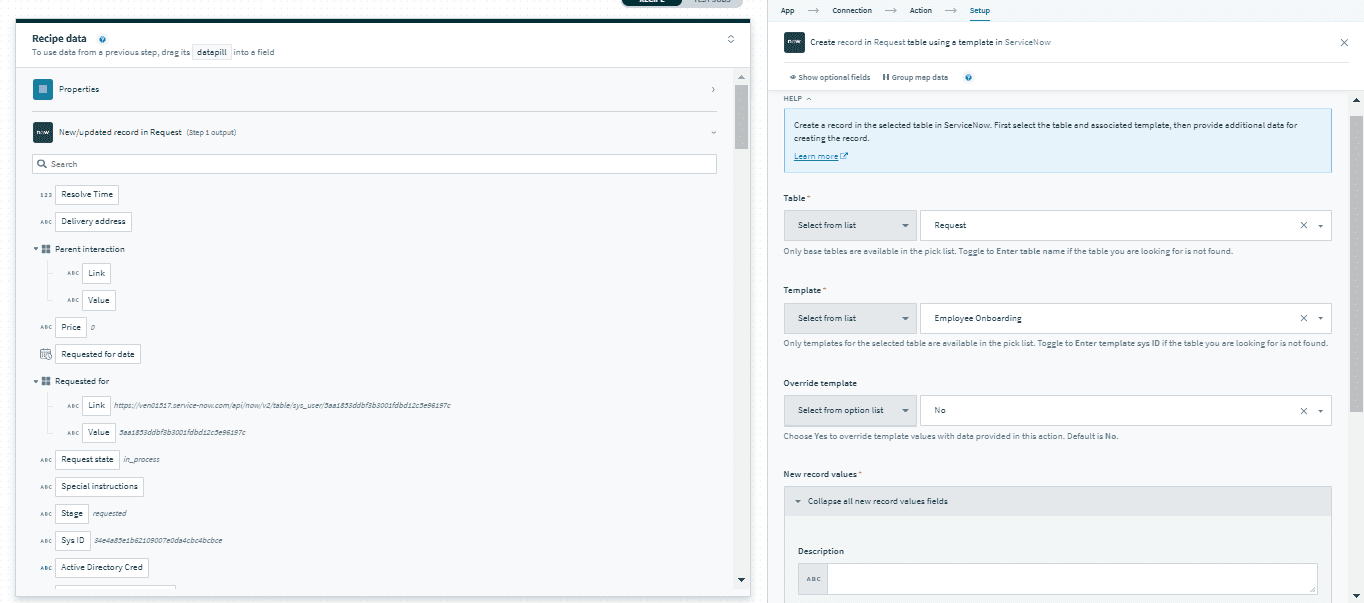Open the Table 'Select from list' dropdown
The image size is (1364, 603).
tap(850, 226)
